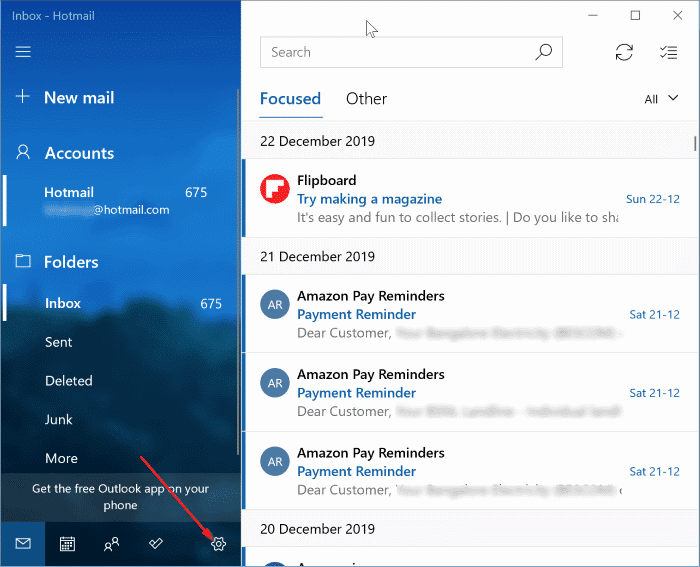The image size is (700, 567).
Task: Click the 20 December 2019 date header
Action: (x=317, y=529)
